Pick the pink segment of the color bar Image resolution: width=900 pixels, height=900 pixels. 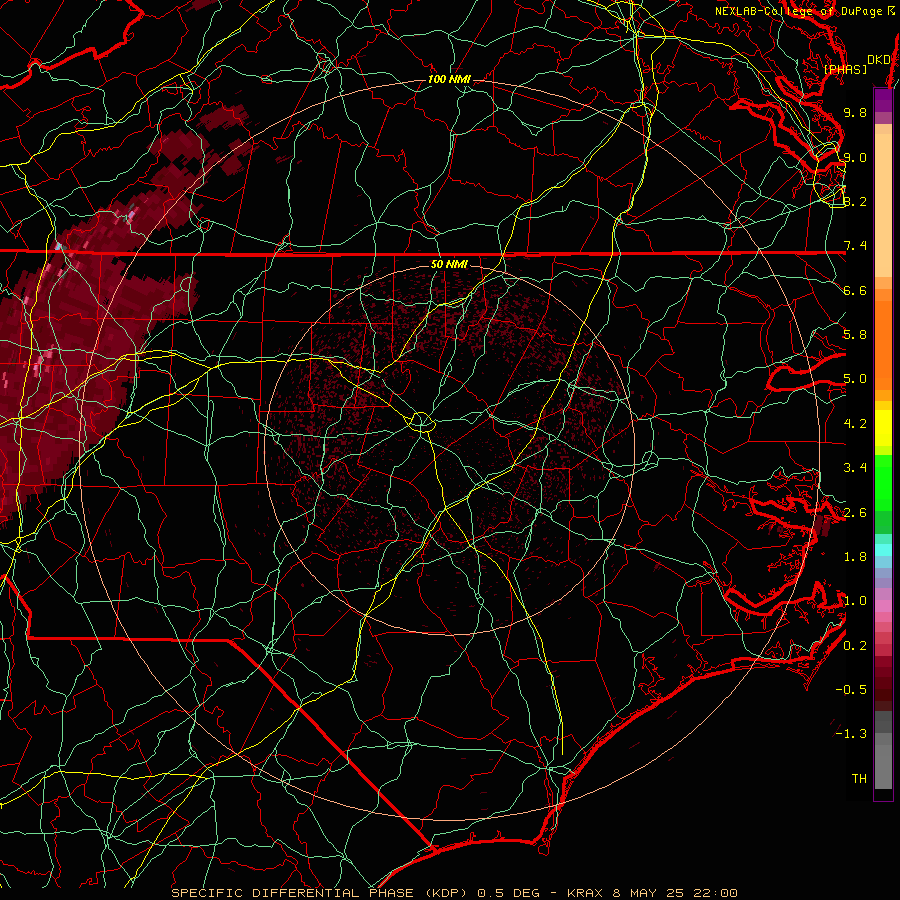point(883,606)
